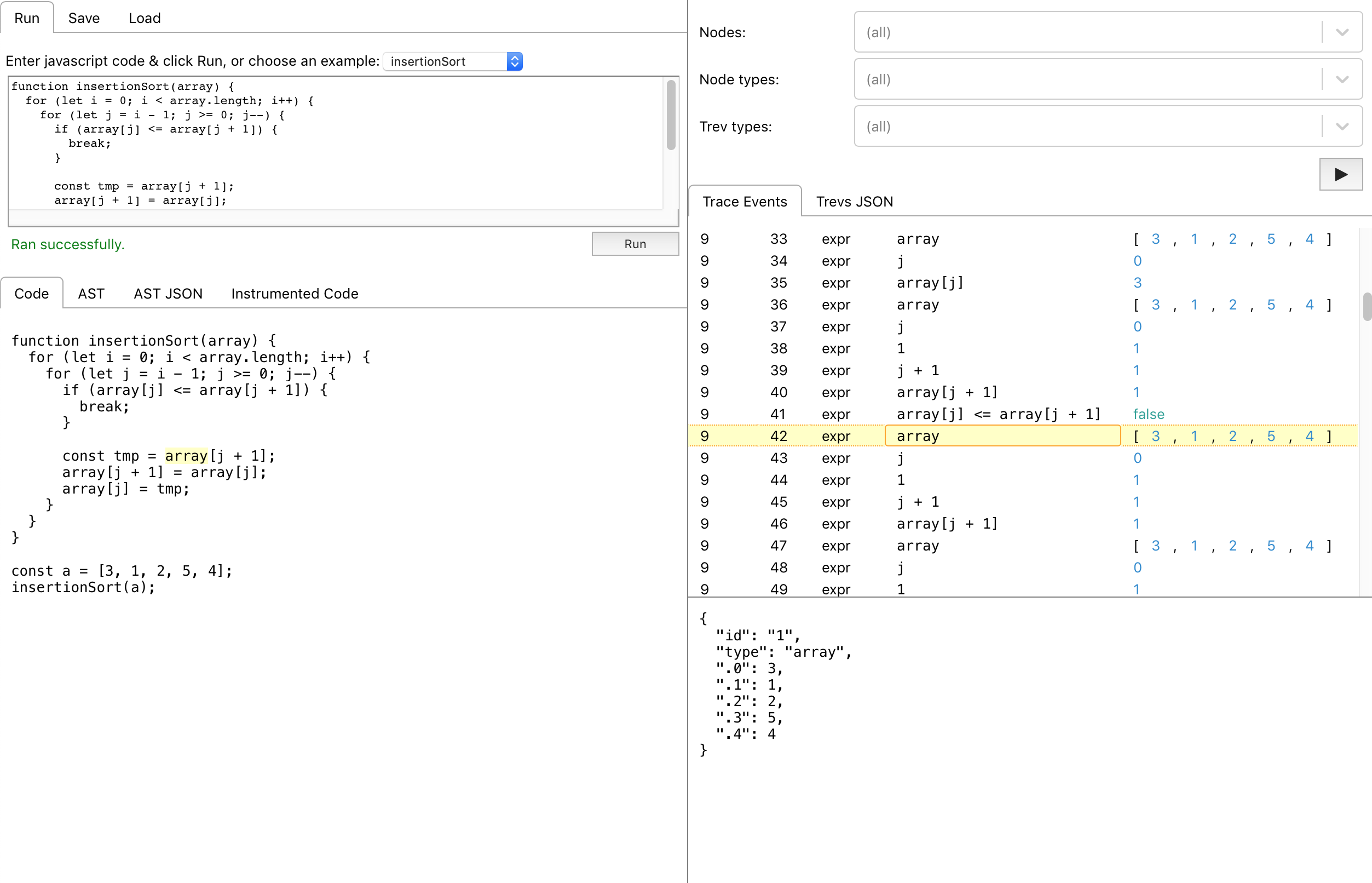1372x883 pixels.
Task: Open the Trev types filter
Action: (1089, 126)
